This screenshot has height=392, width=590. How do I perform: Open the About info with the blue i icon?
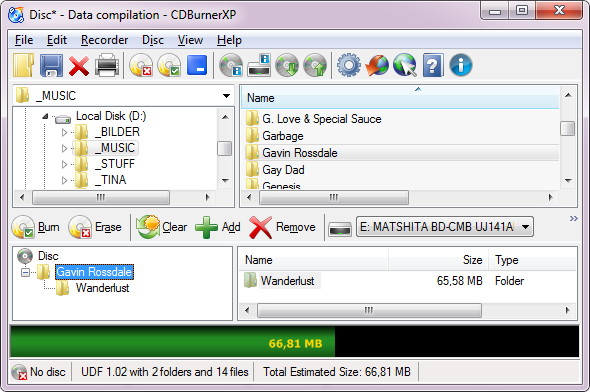pyautogui.click(x=461, y=65)
